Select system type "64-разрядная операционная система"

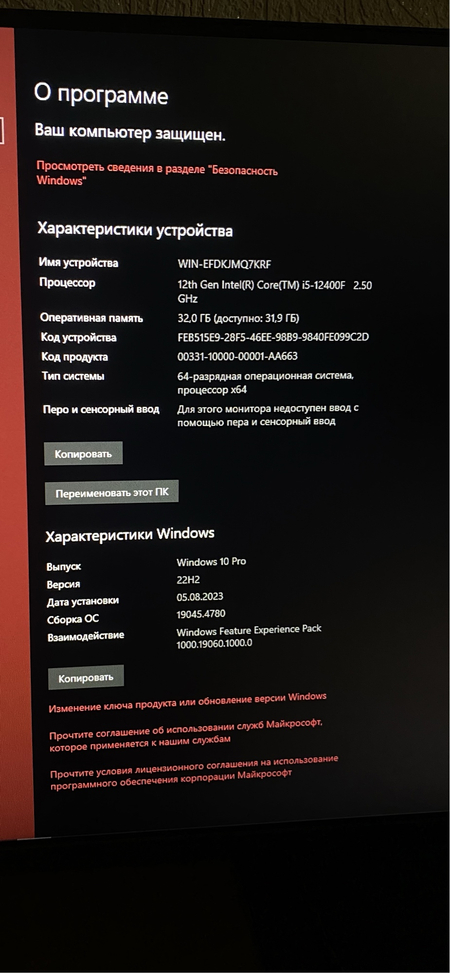coord(266,382)
